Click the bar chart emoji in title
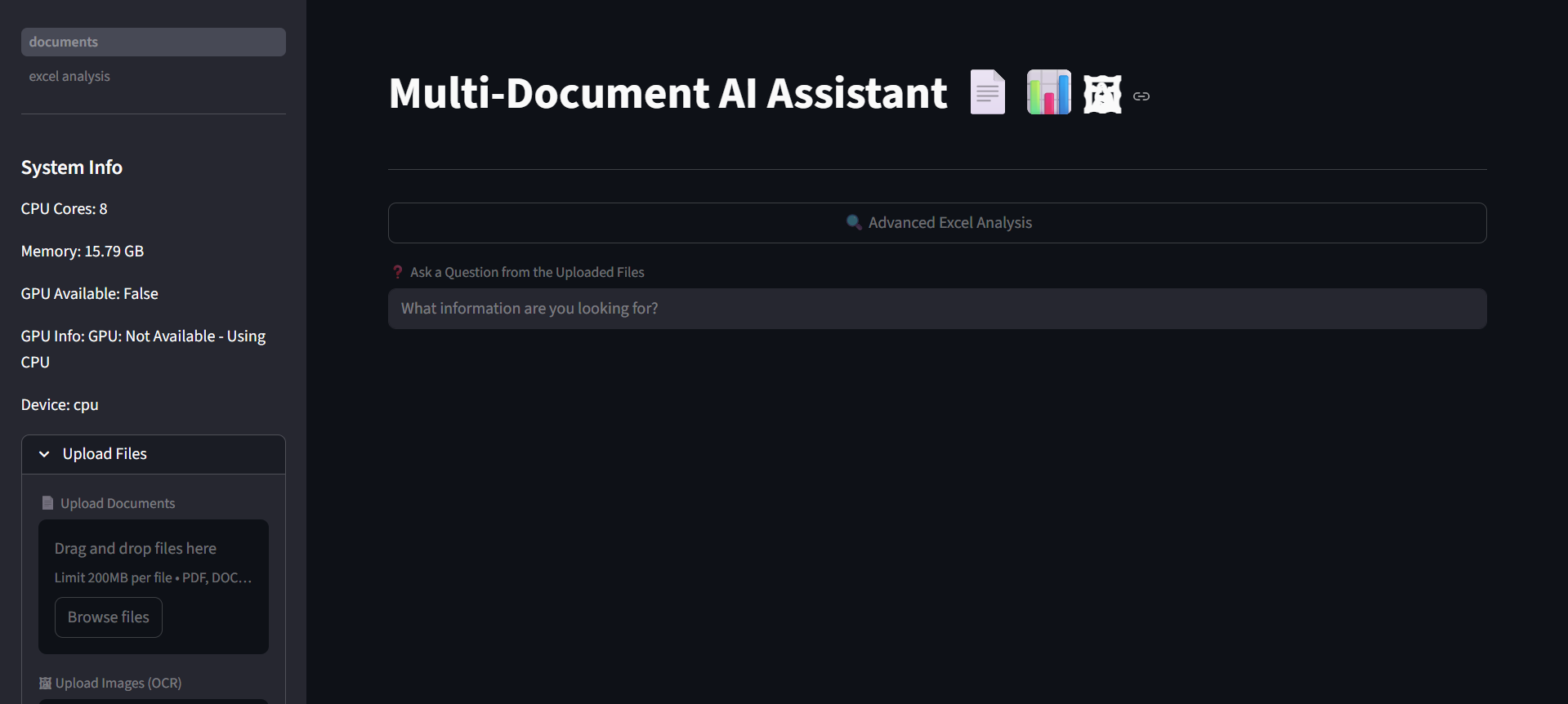Viewport: 1568px width, 704px height. pyautogui.click(x=1048, y=92)
